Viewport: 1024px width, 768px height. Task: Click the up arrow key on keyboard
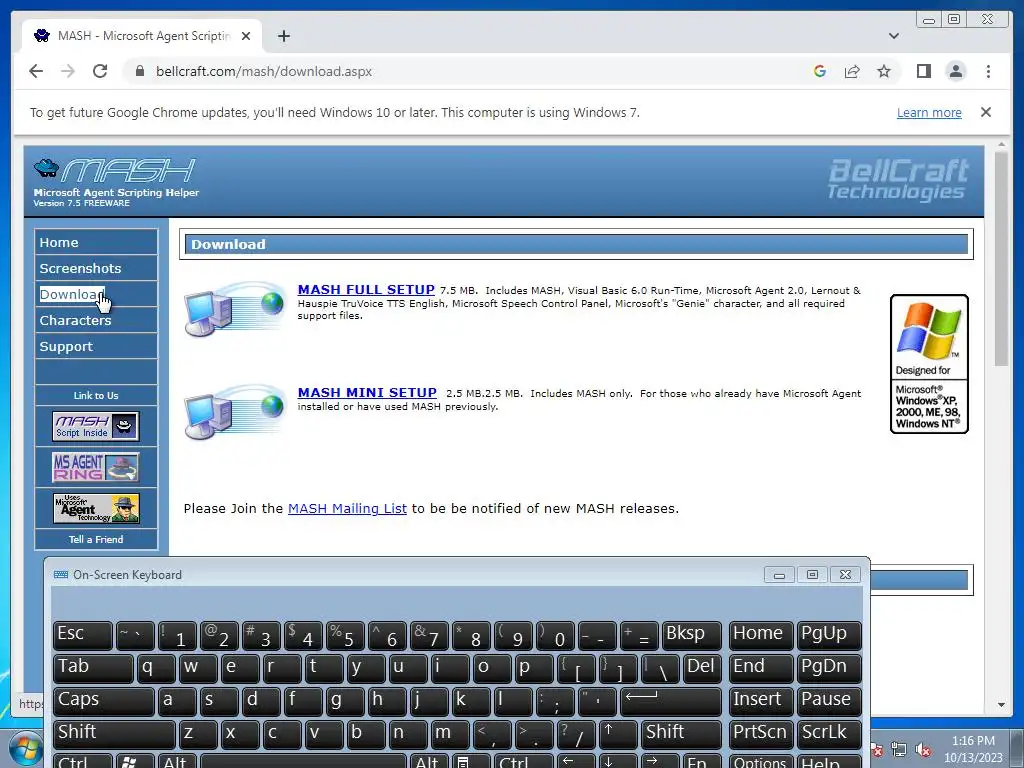(618, 734)
